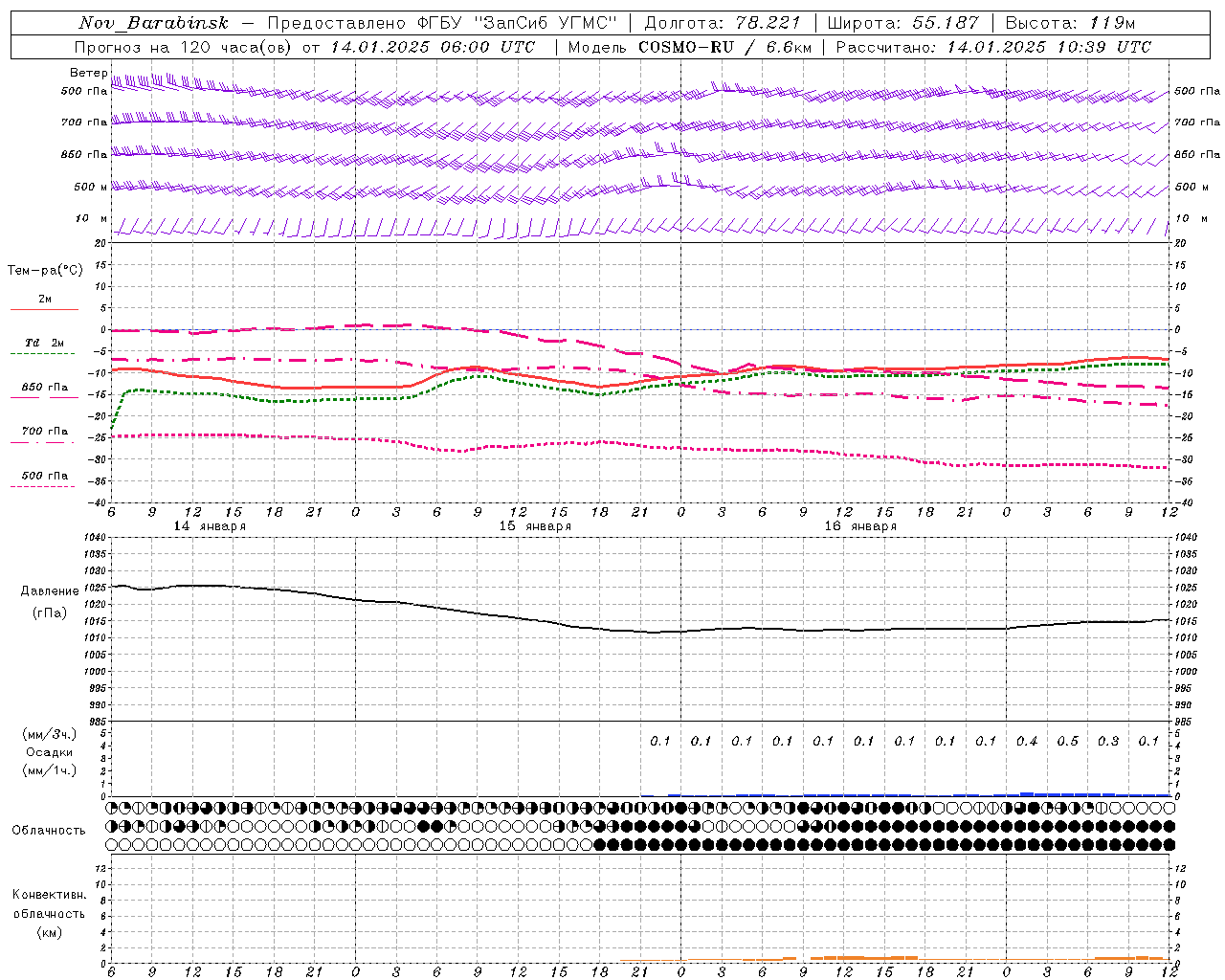Select the Облачность cloud cover label
The height and width of the screenshot is (980, 1225).
[x=49, y=831]
